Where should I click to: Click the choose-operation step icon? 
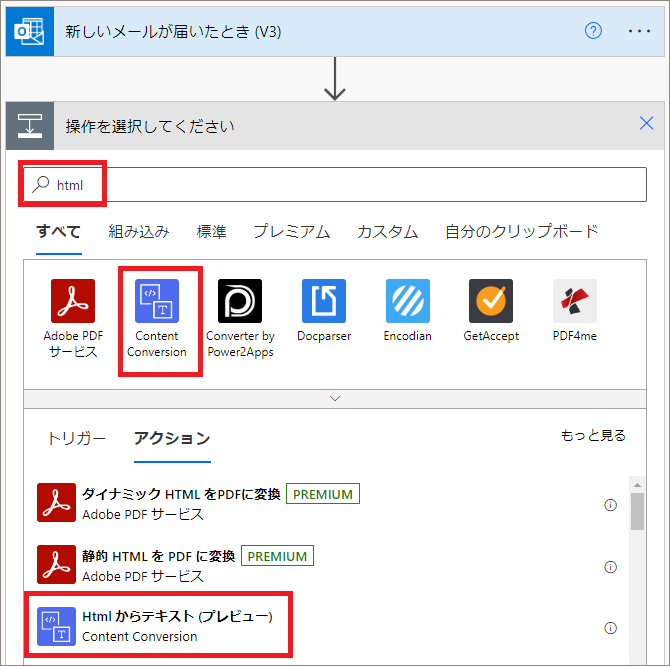point(29,126)
